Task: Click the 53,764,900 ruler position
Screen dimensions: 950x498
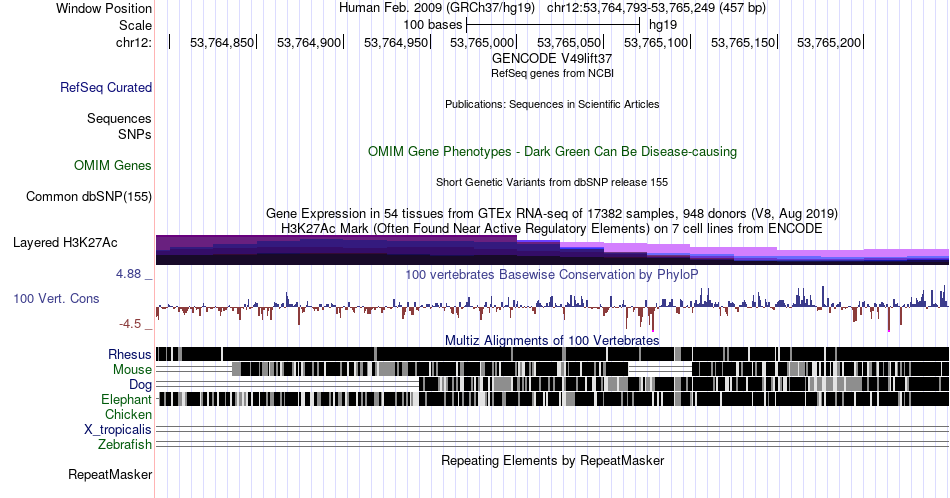Action: [x=309, y=42]
